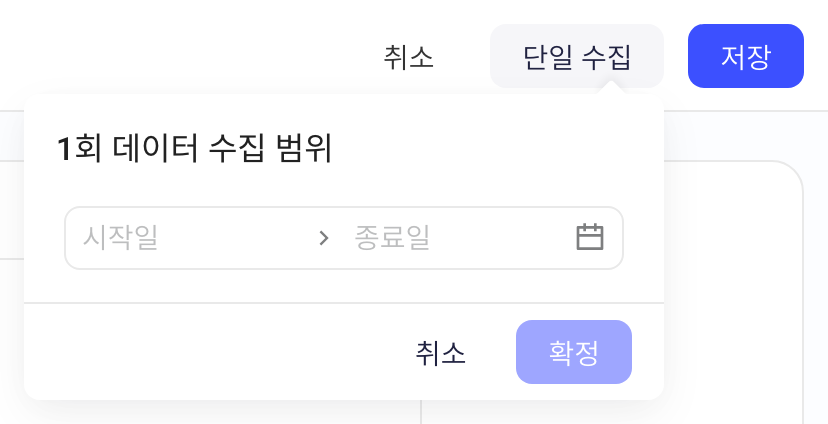828x424 pixels.
Task: Cancel page editing with top 취소
Action: (x=409, y=56)
